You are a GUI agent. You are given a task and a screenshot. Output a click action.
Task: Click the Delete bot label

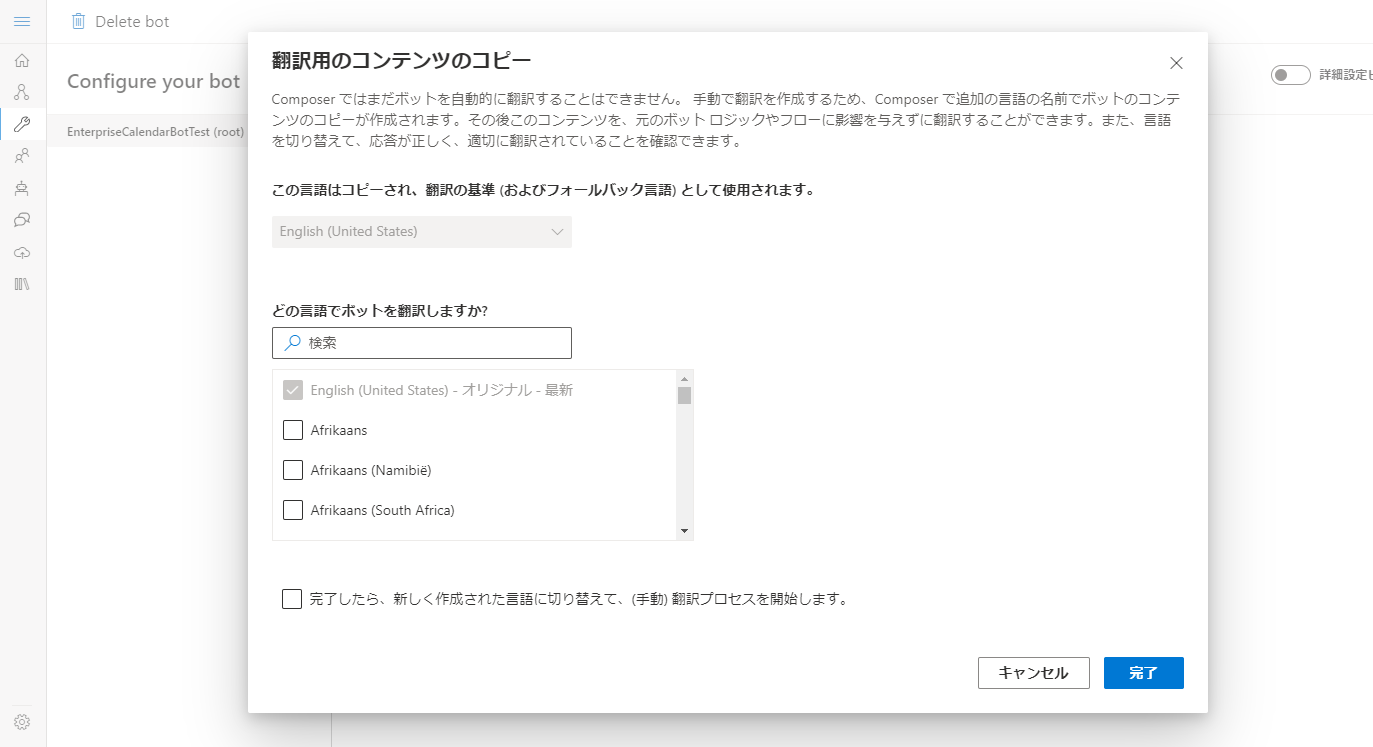[132, 22]
